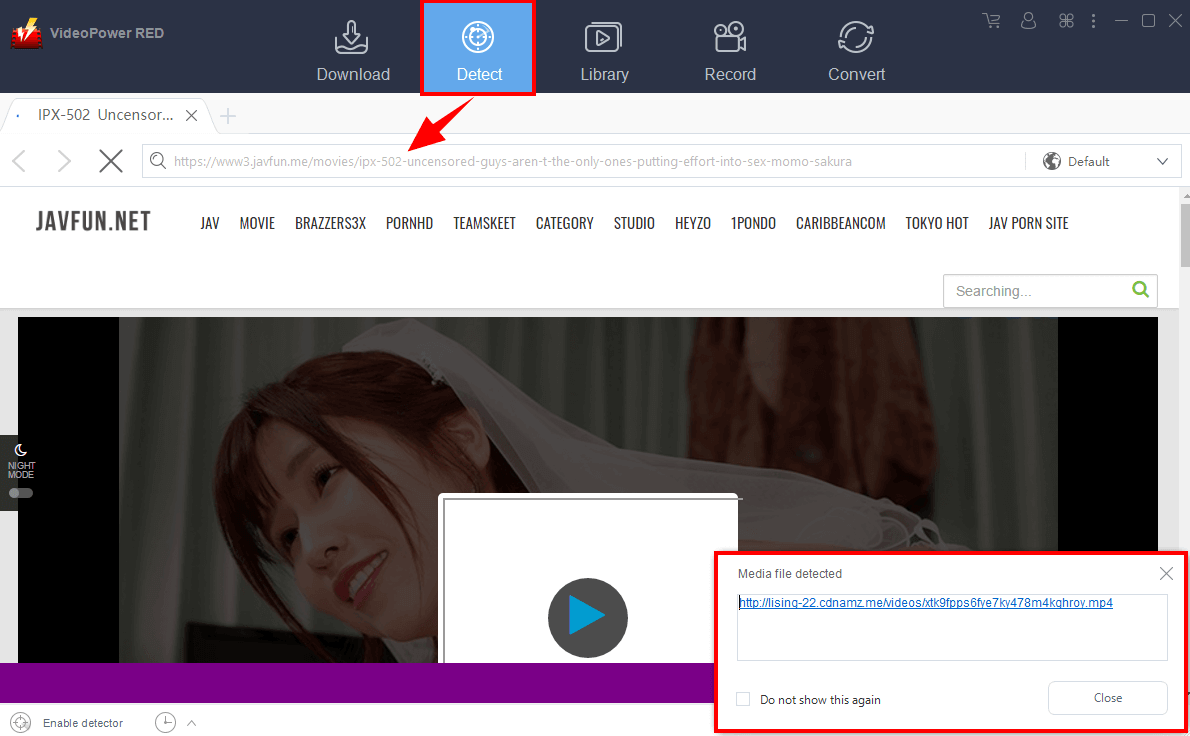This screenshot has width=1190, height=736.
Task: Click the Close button in detection popup
Action: [1107, 698]
